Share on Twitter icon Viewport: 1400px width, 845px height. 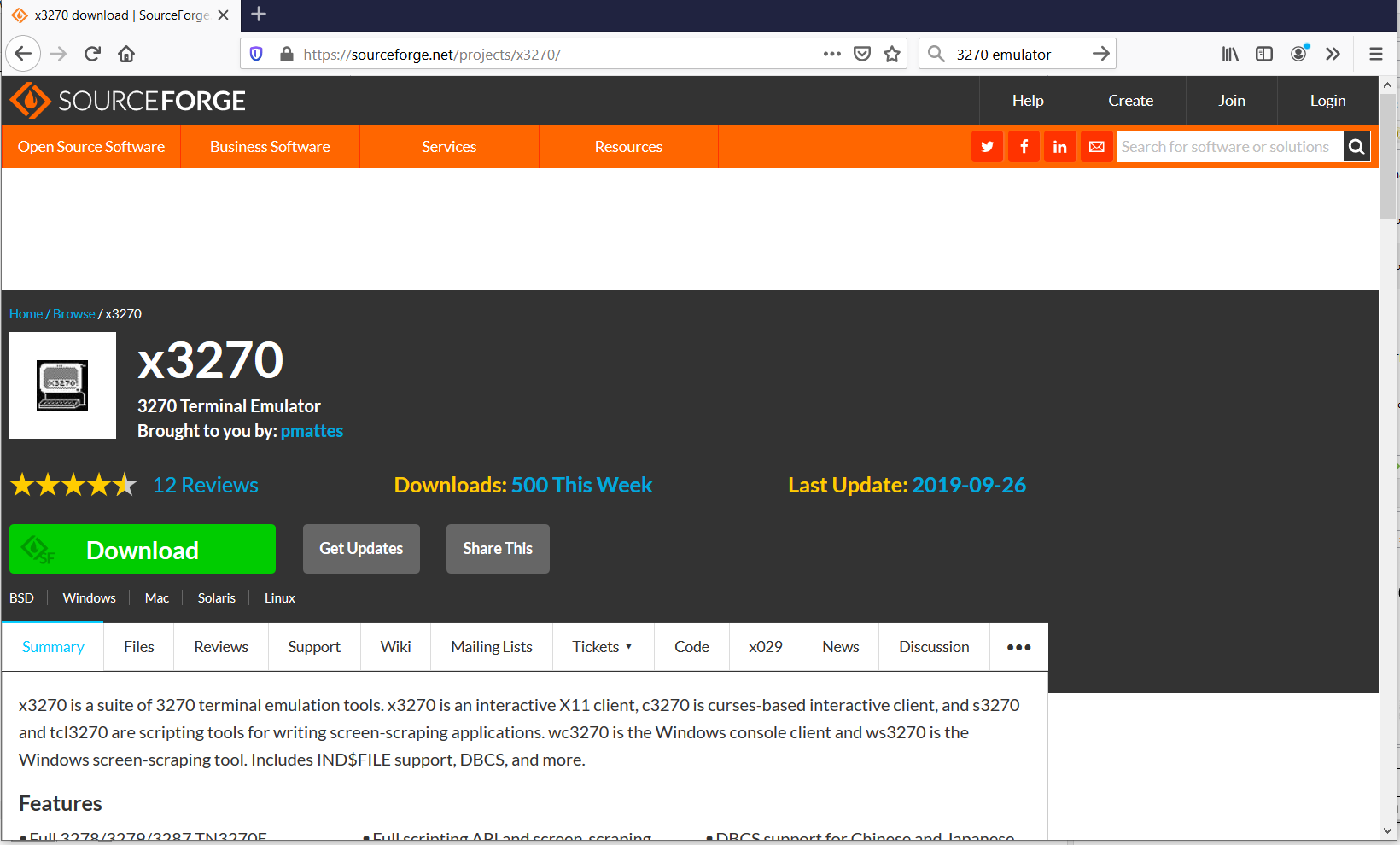click(987, 147)
